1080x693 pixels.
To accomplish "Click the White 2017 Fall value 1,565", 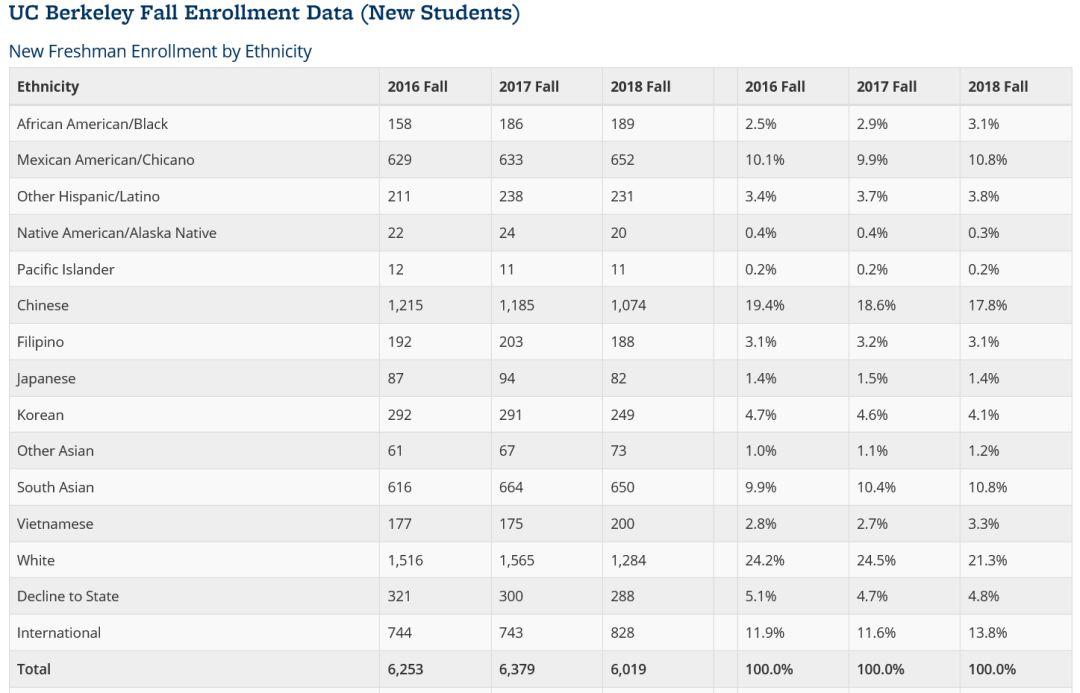I will [517, 560].
